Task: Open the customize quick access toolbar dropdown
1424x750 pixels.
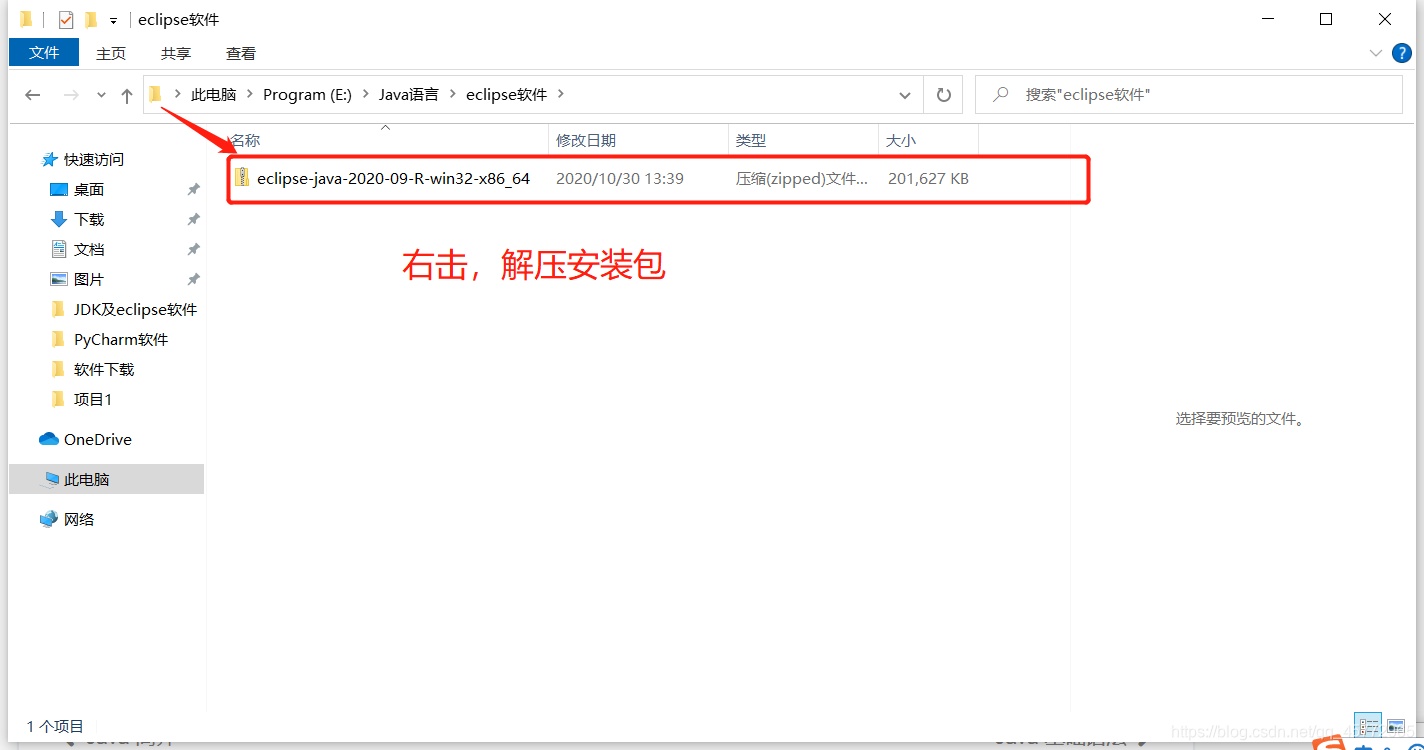Action: click(114, 21)
